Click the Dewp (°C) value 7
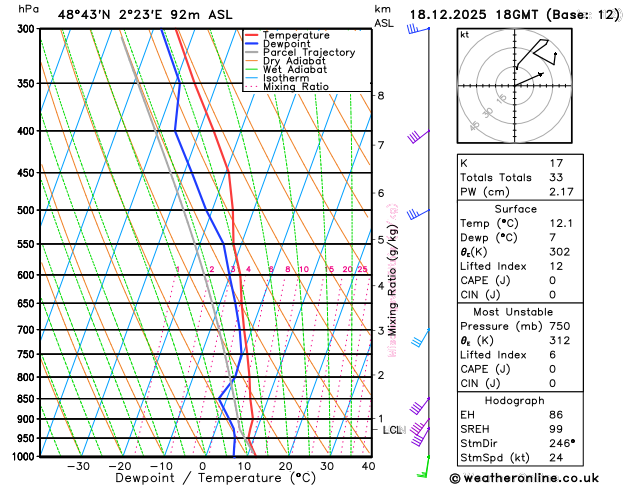Screen dimensions: 629x486 [553, 237]
